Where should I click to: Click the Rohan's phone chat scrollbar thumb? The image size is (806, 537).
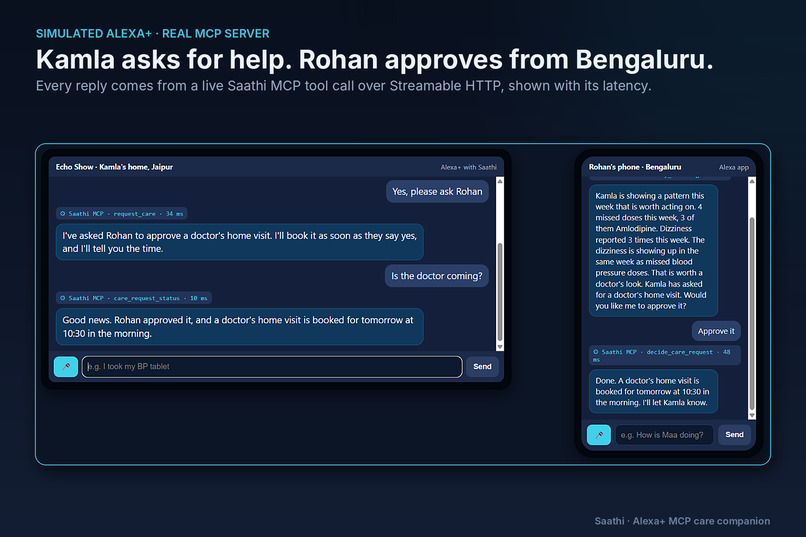click(x=752, y=314)
